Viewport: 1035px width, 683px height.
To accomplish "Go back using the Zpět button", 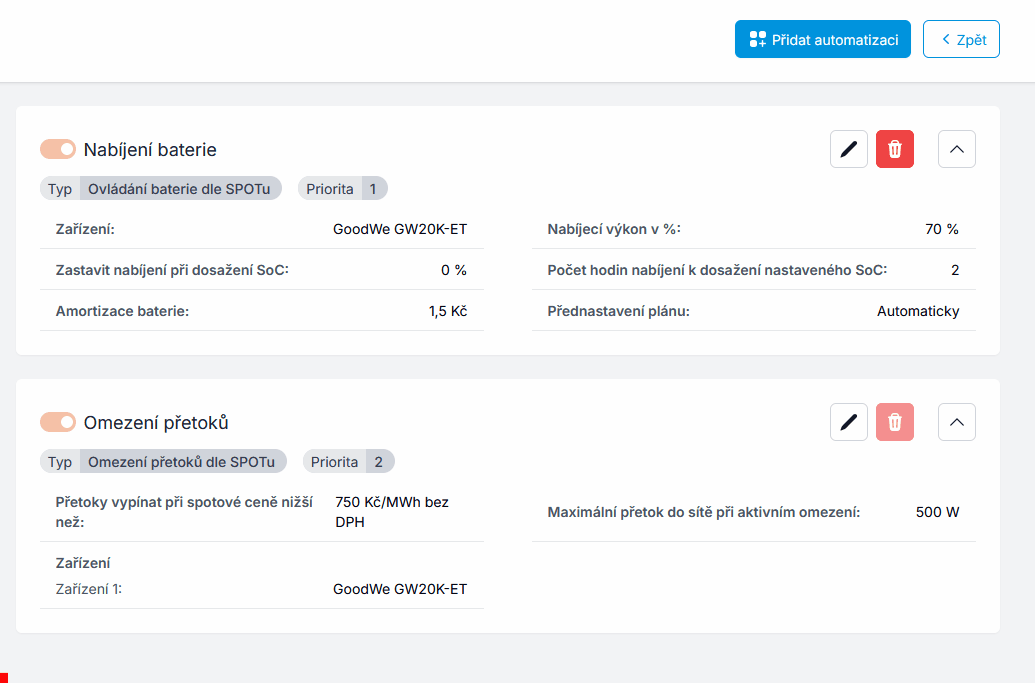I will (x=961, y=40).
